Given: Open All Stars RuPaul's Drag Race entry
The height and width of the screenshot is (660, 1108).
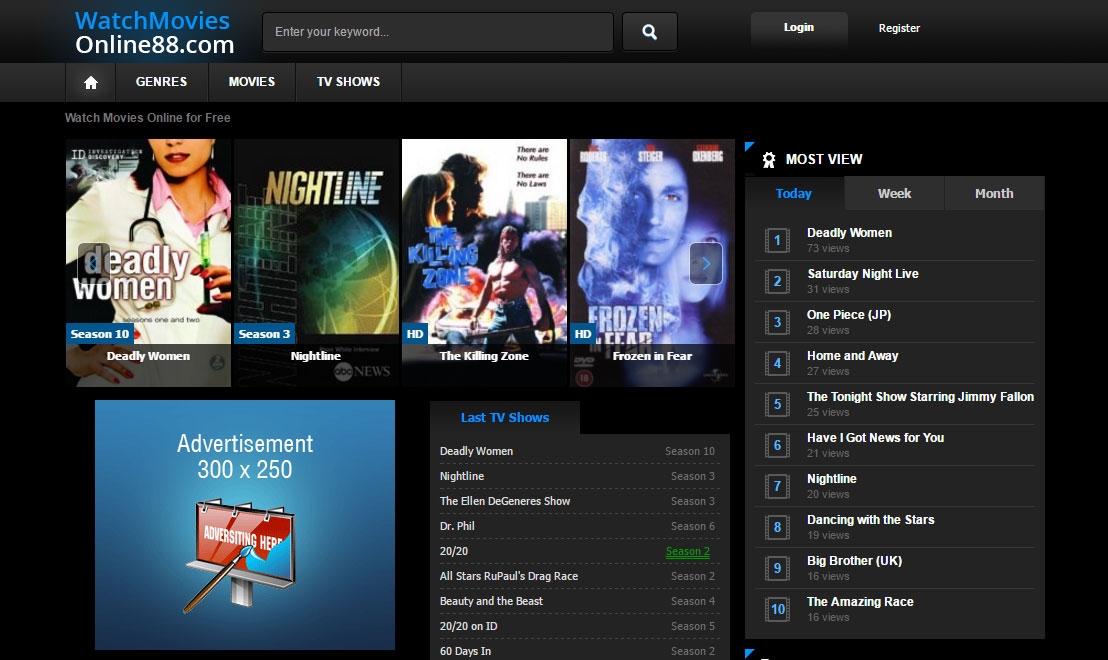Looking at the screenshot, I should [x=509, y=576].
